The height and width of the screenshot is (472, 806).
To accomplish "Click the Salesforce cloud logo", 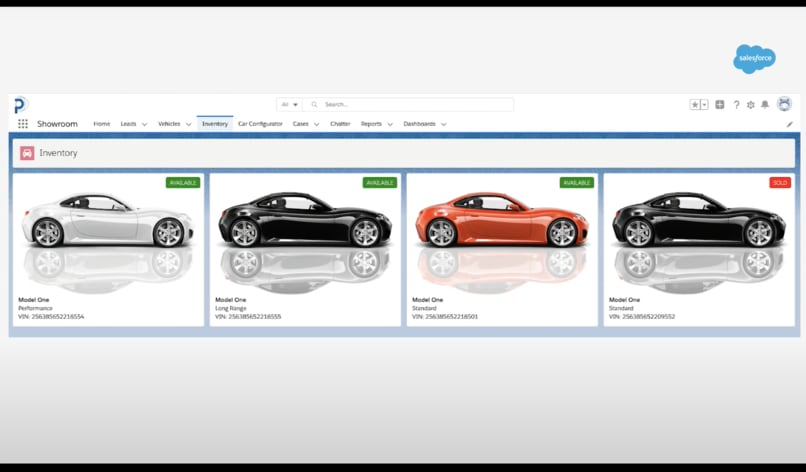I will [x=755, y=58].
